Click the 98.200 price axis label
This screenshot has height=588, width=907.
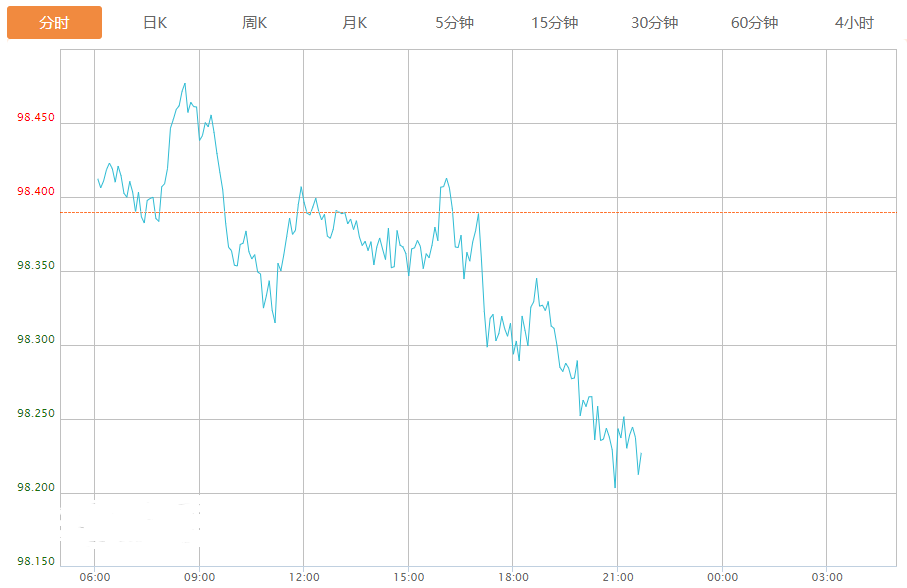[35, 487]
